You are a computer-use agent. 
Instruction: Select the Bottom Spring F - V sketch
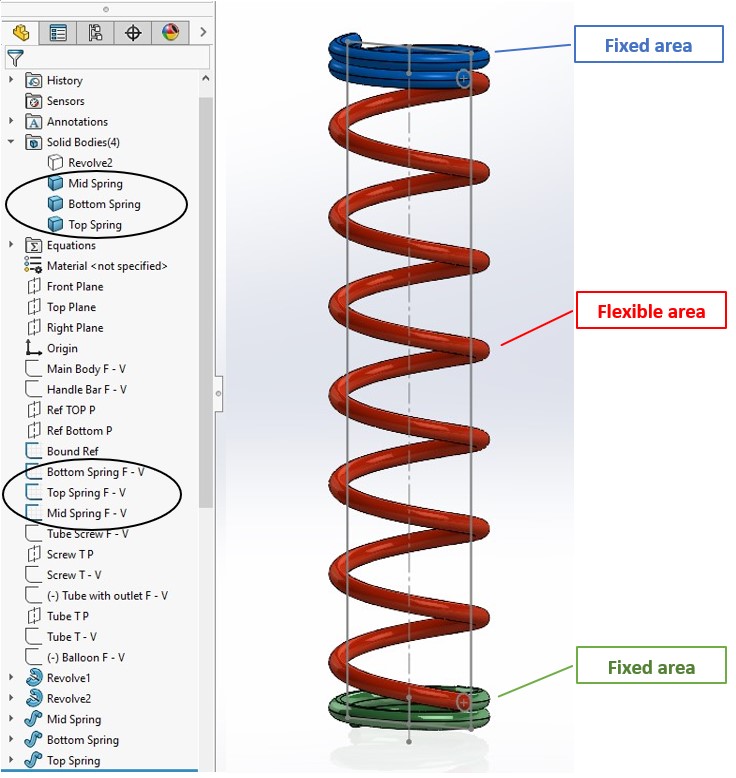point(95,472)
